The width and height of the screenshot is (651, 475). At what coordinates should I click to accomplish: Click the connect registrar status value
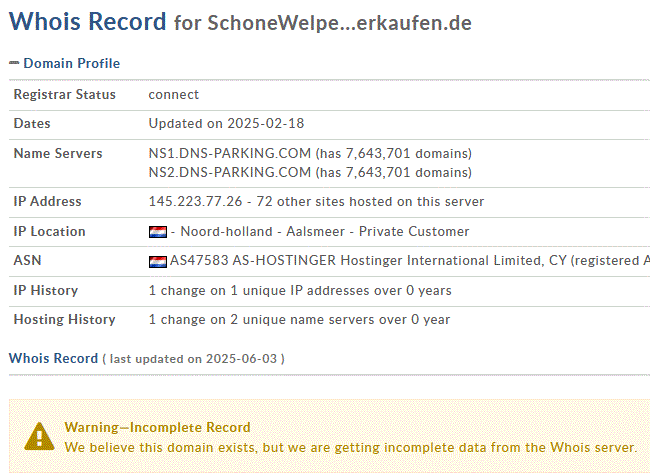[x=174, y=95]
